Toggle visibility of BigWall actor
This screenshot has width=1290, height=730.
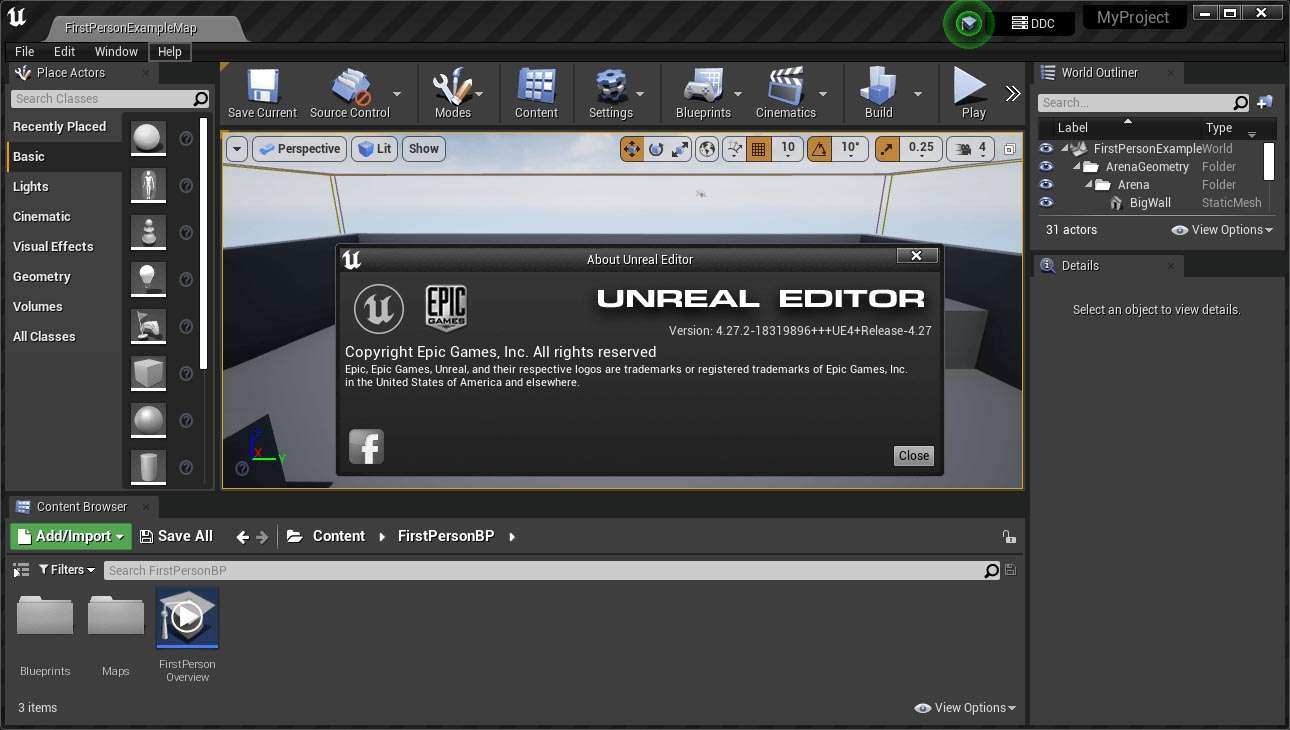[x=1046, y=203]
